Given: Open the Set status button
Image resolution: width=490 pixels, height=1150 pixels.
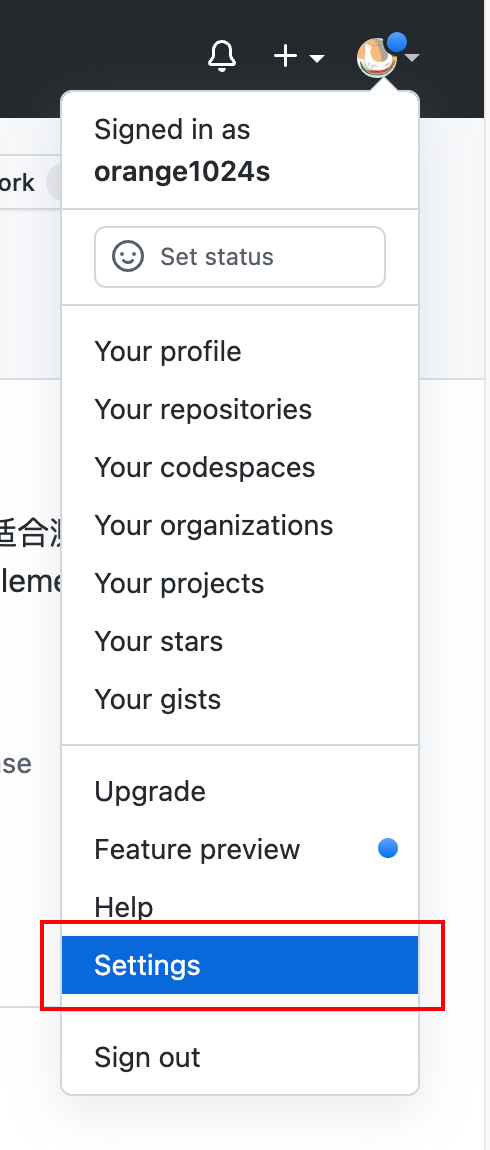Looking at the screenshot, I should pyautogui.click(x=240, y=257).
